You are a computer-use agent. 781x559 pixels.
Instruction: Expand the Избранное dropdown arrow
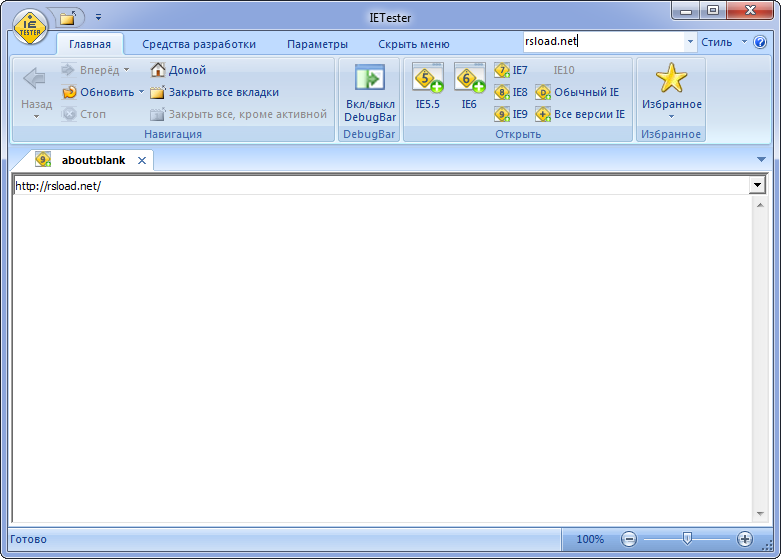point(671,117)
